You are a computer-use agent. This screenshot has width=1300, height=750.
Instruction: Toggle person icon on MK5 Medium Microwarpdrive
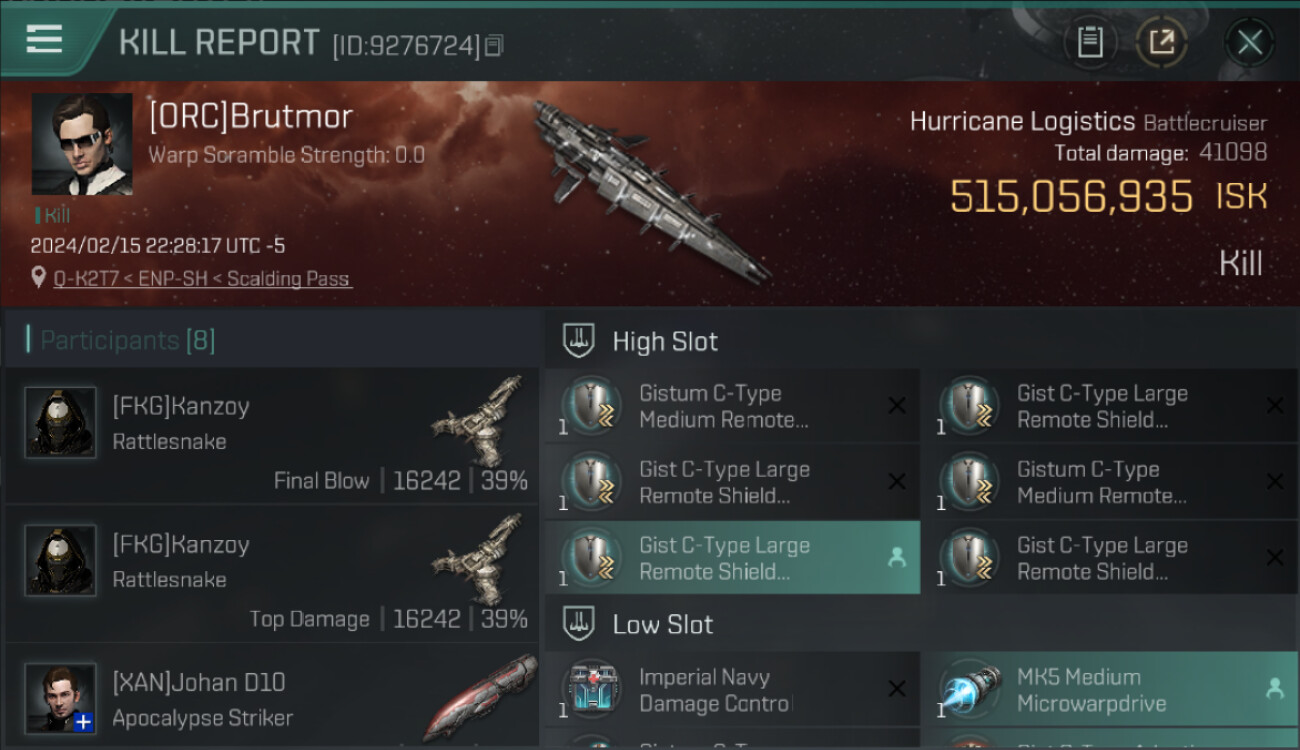1275,689
